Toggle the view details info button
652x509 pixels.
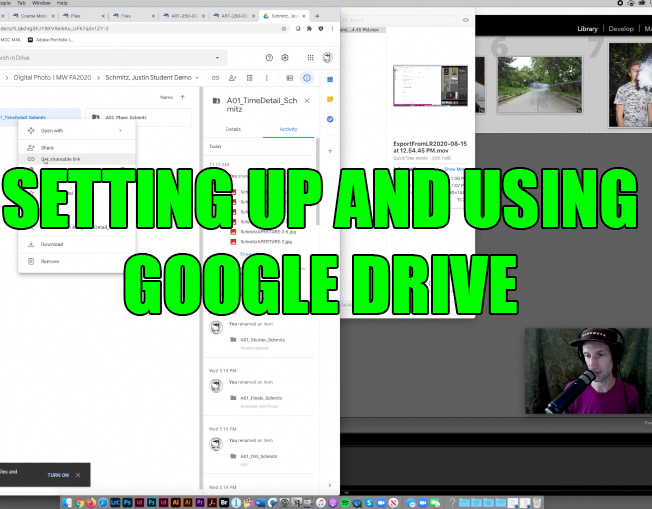coord(307,78)
